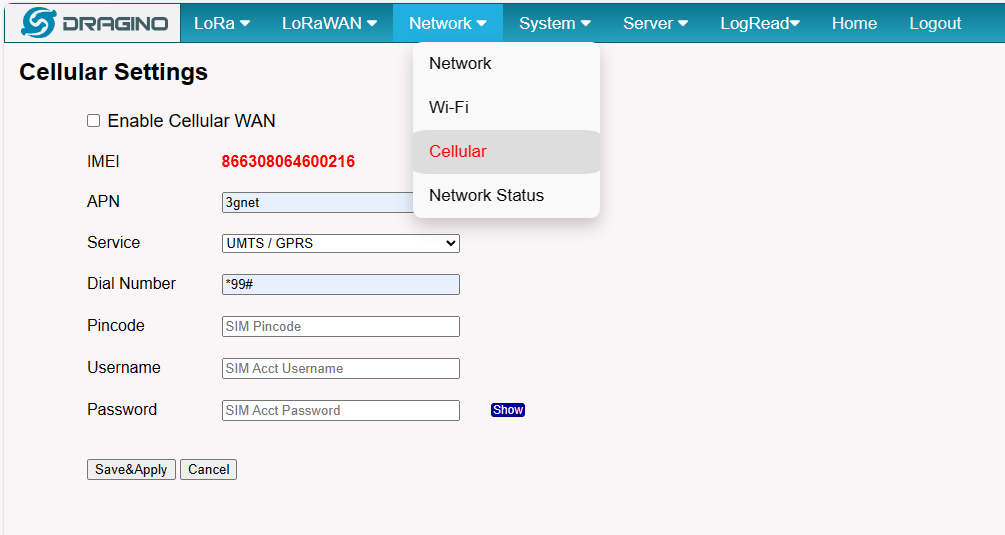Click Logout in the navigation bar
This screenshot has width=1005, height=535.
pos(935,23)
